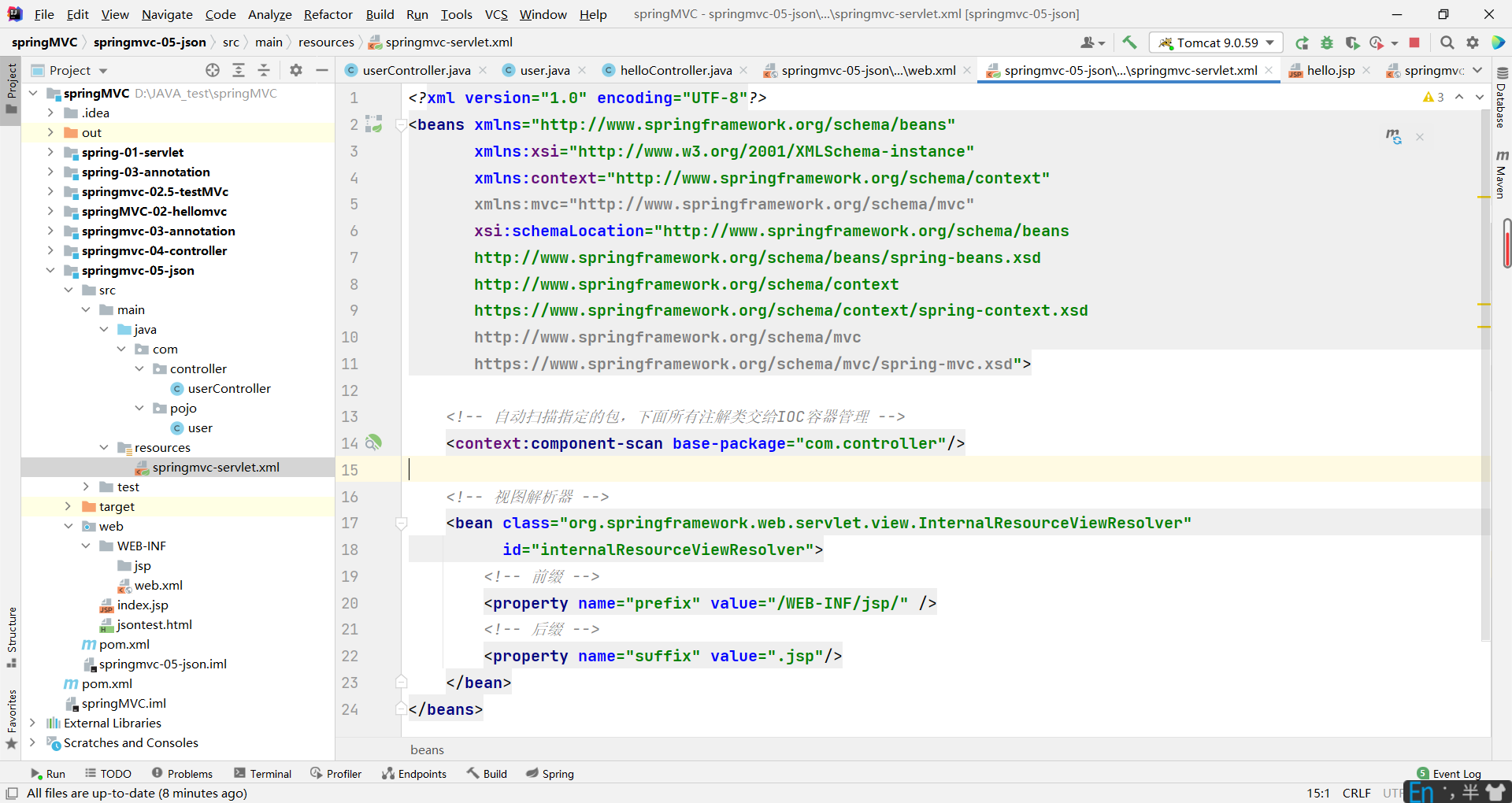Click the Build project hammer icon
1512x803 pixels.
coord(1129,43)
